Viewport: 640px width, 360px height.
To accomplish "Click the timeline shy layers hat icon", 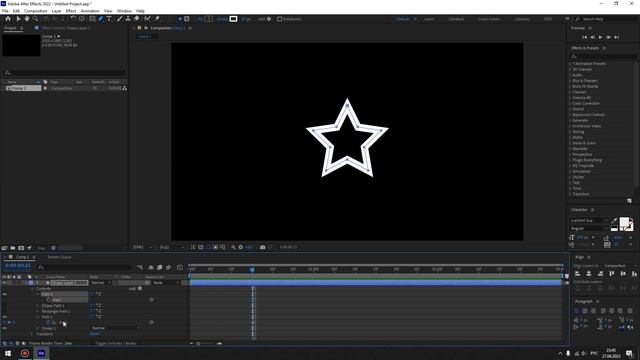I will pyautogui.click(x=151, y=267).
